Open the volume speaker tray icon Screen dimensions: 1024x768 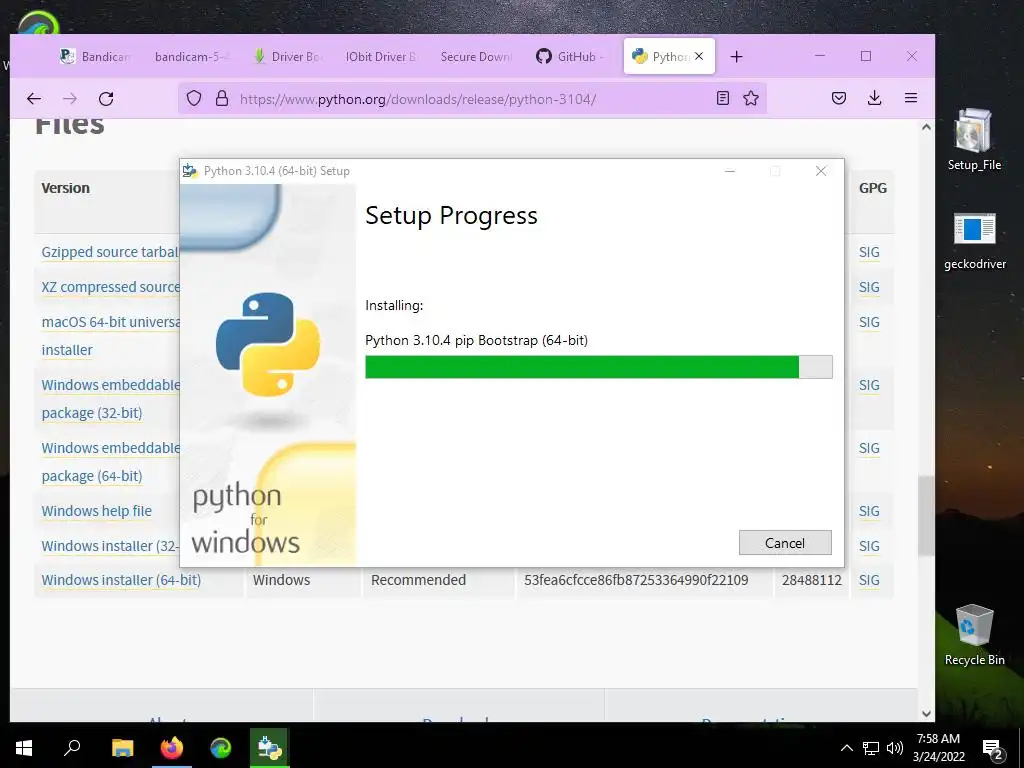tap(895, 748)
